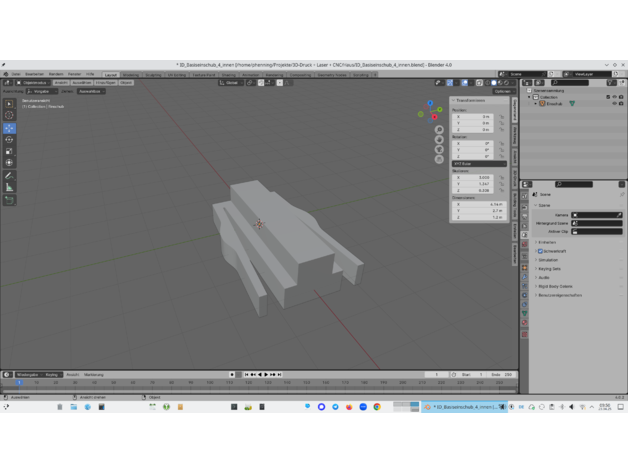Pick the Annotate pencil tool
The height and width of the screenshot is (472, 628).
point(10,176)
